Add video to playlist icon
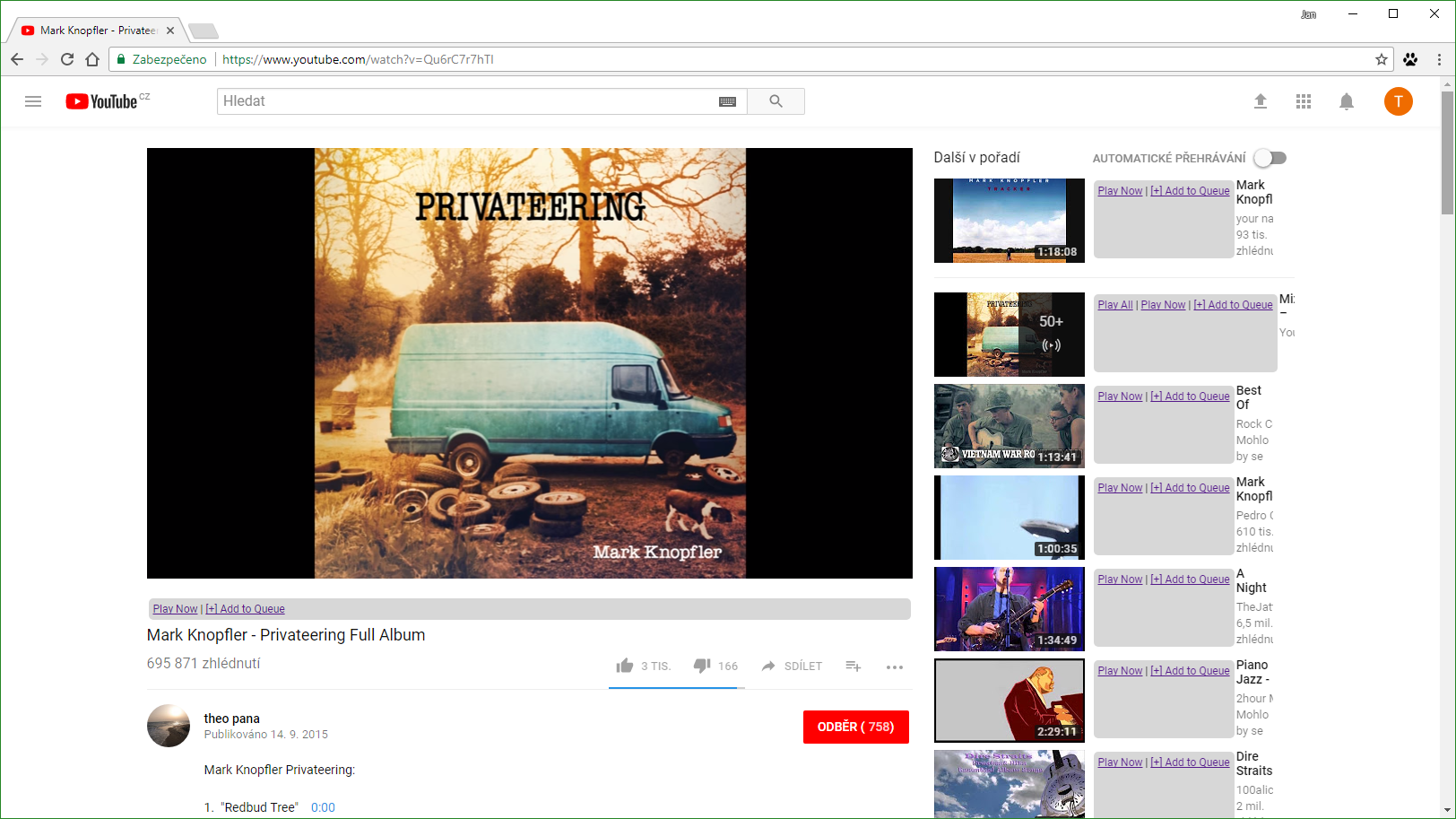1456x819 pixels. pos(854,666)
